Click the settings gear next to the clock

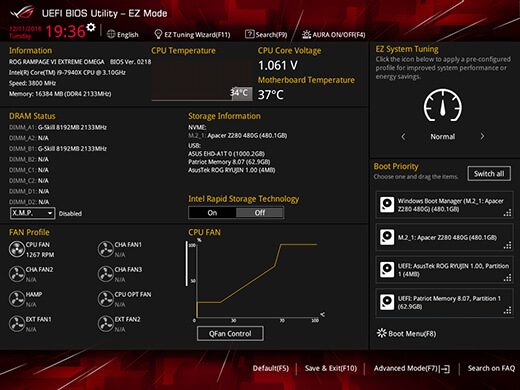(91, 27)
